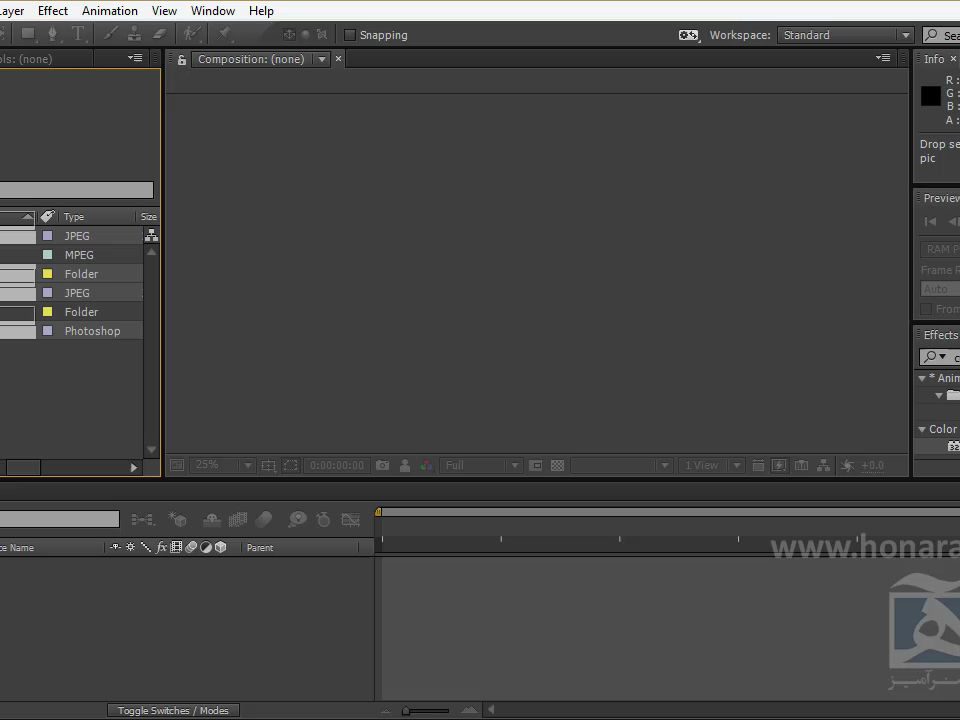Click teal label swatch of MPEG row
The width and height of the screenshot is (960, 720).
[x=47, y=255]
